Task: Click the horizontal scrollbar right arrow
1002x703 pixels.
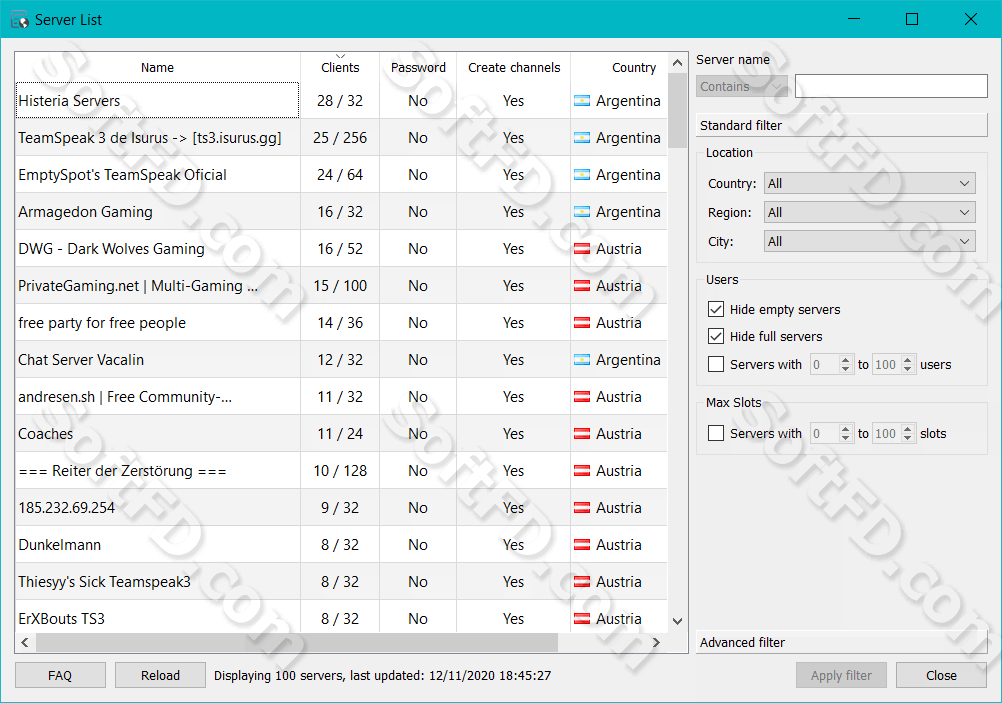Action: click(x=656, y=642)
